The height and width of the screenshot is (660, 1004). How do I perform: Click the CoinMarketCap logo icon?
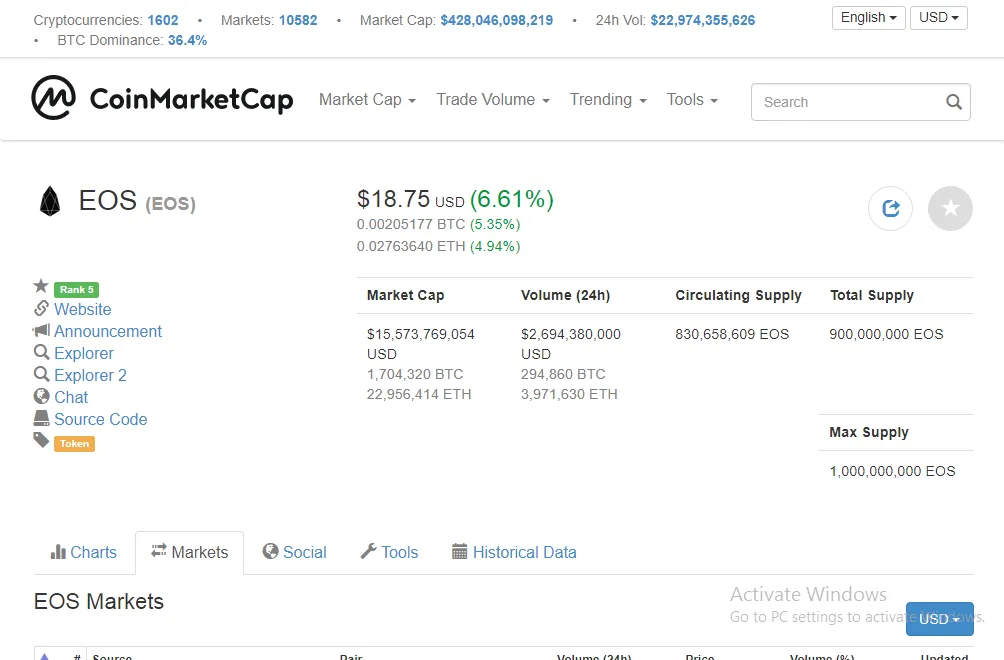53,98
